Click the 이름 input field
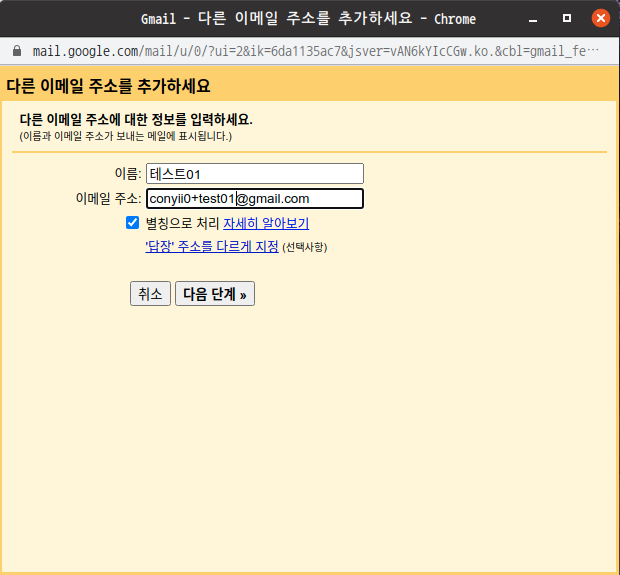This screenshot has width=620, height=575. click(x=255, y=174)
